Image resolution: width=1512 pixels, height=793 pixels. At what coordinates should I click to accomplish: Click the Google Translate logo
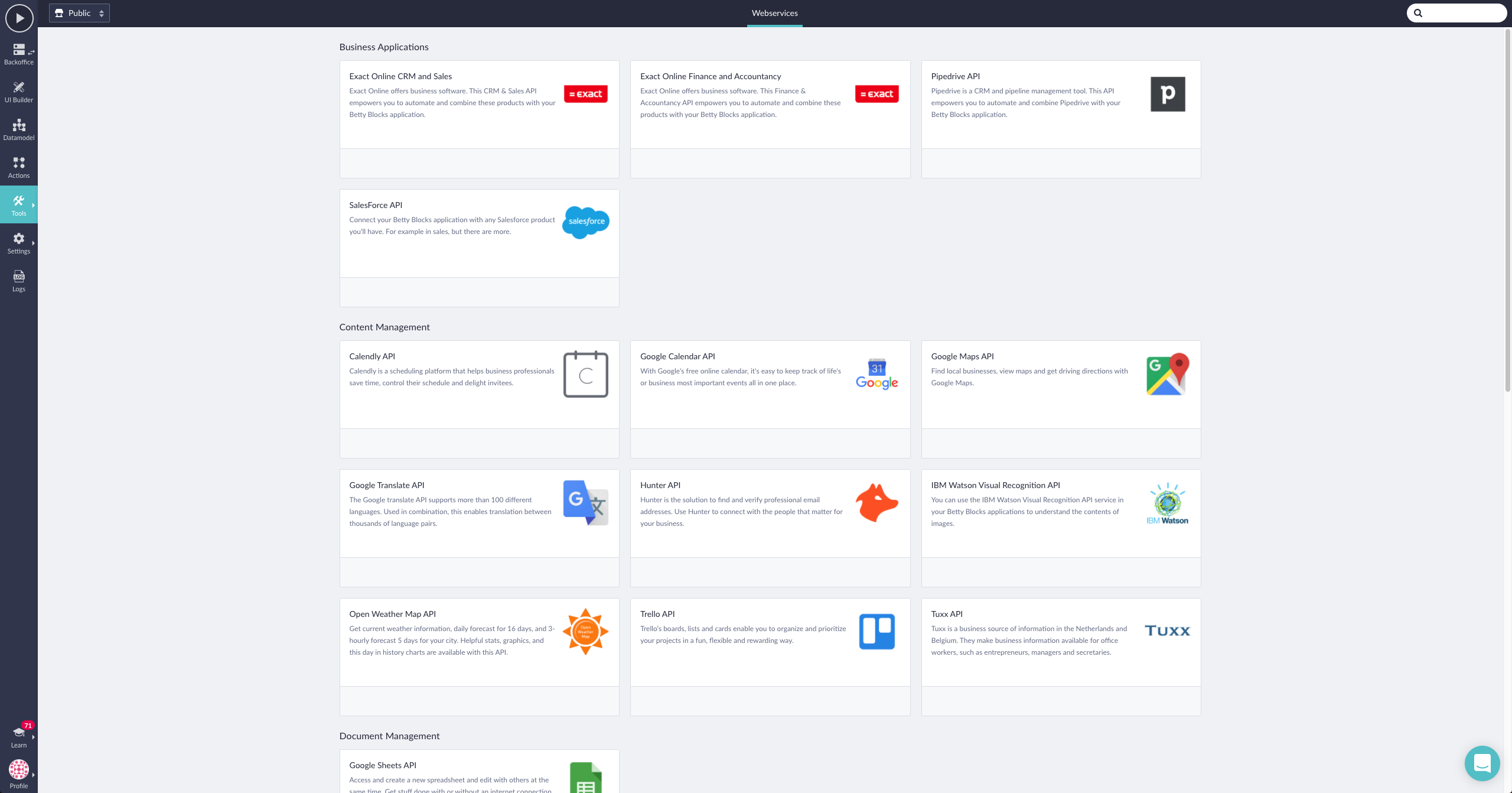point(585,503)
